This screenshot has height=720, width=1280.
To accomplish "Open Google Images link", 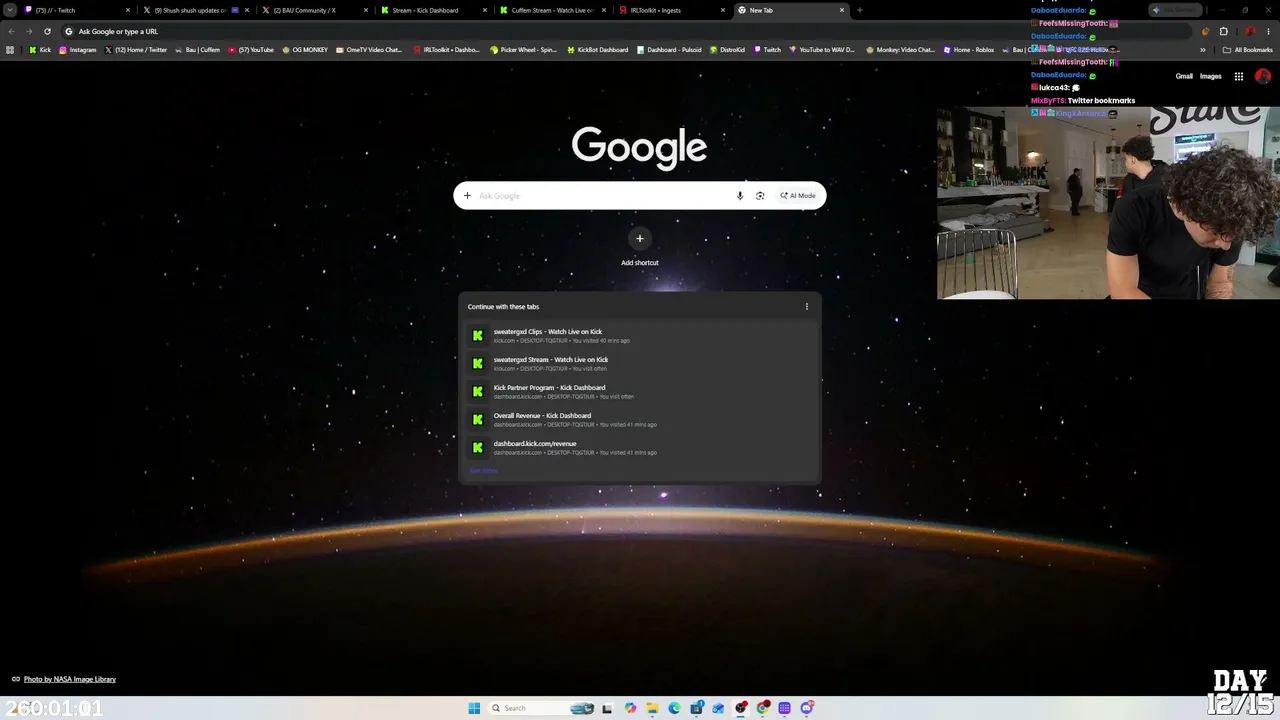I will click(1210, 76).
